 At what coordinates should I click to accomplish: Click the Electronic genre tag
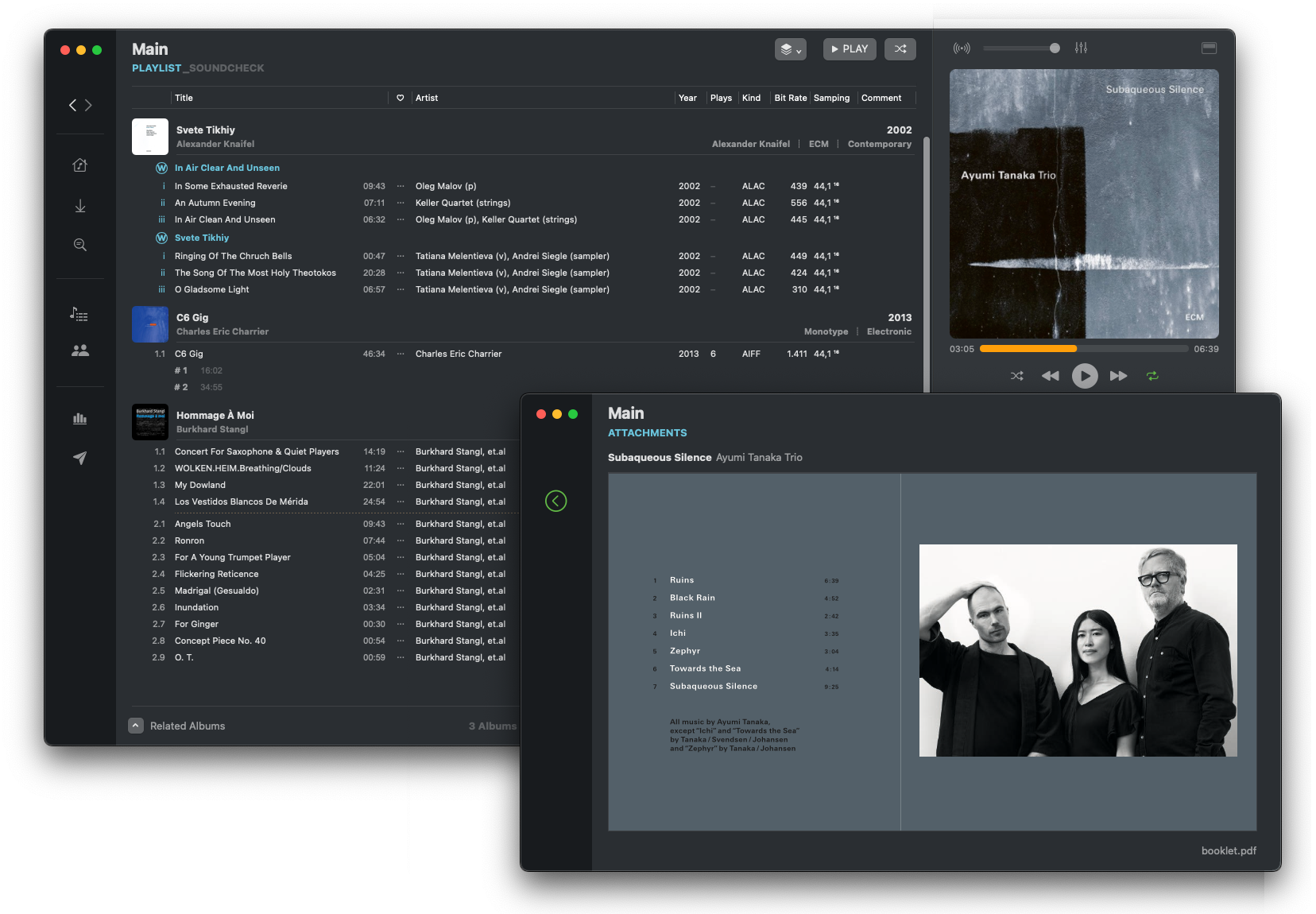889,331
